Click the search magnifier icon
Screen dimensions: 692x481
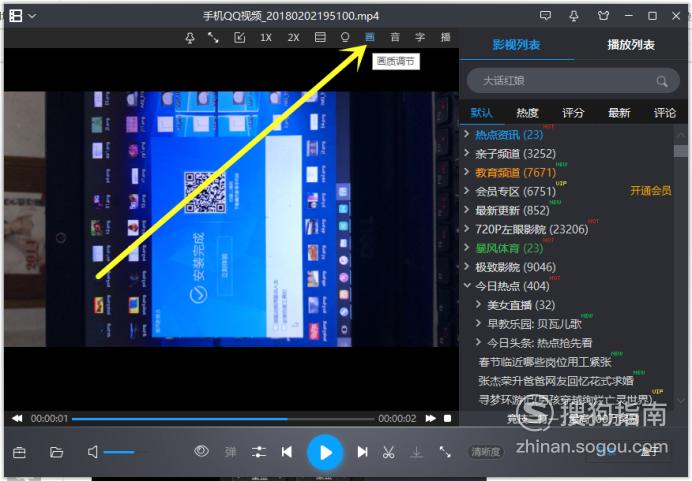pyautogui.click(x=661, y=81)
